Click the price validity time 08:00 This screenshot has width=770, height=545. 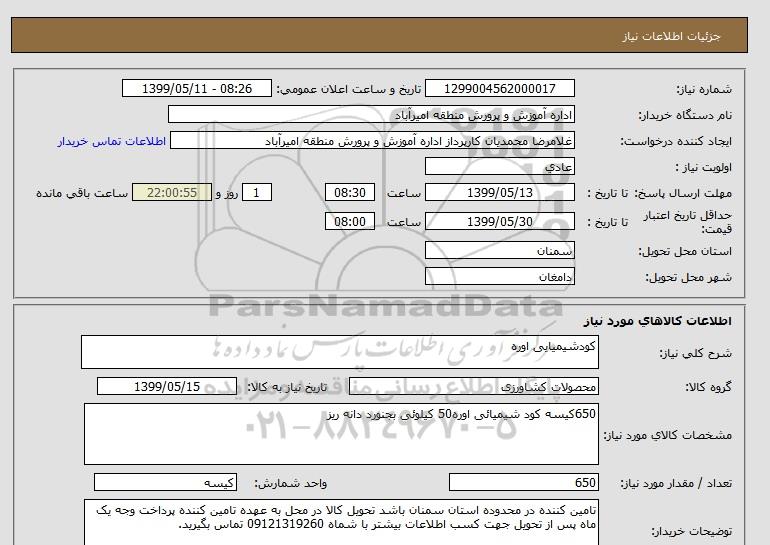[350, 221]
